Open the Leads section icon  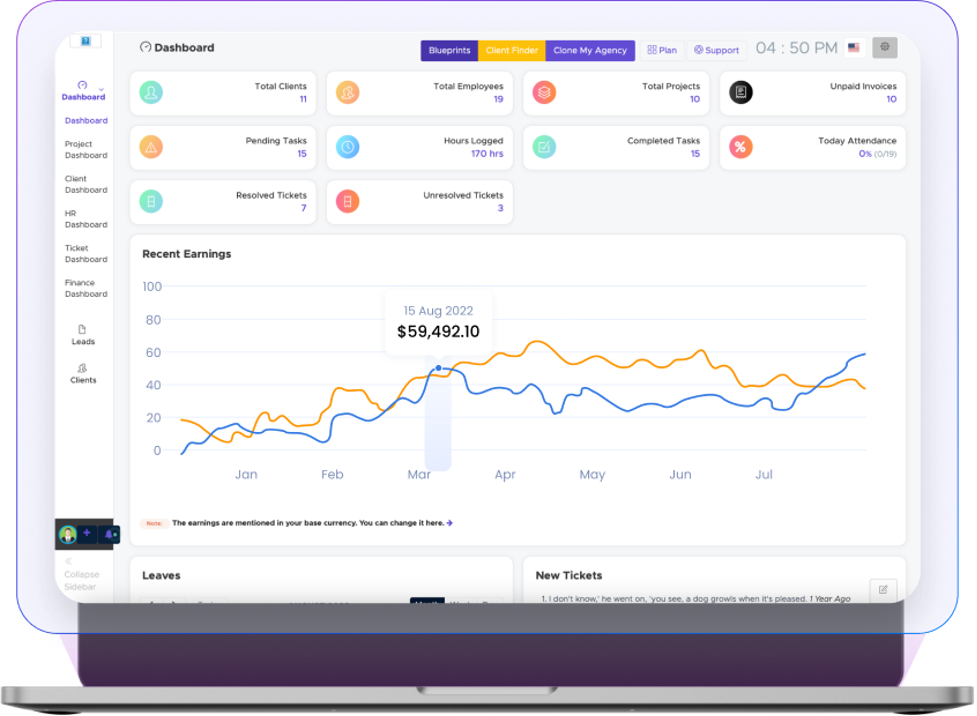[x=82, y=330]
